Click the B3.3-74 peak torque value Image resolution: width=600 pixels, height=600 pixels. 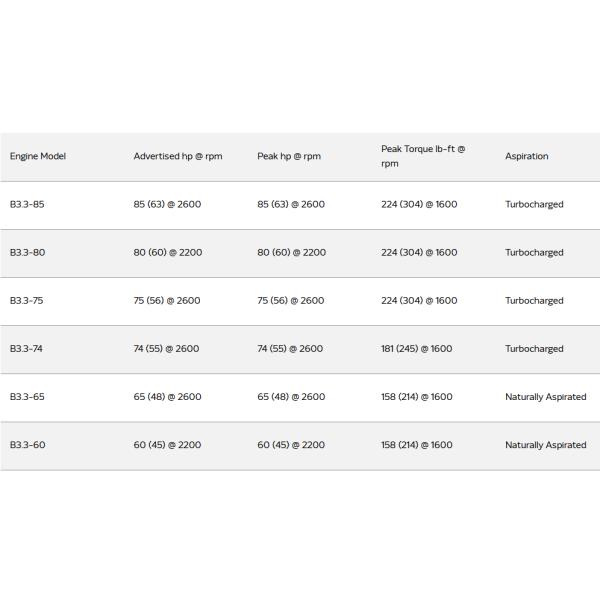point(417,349)
